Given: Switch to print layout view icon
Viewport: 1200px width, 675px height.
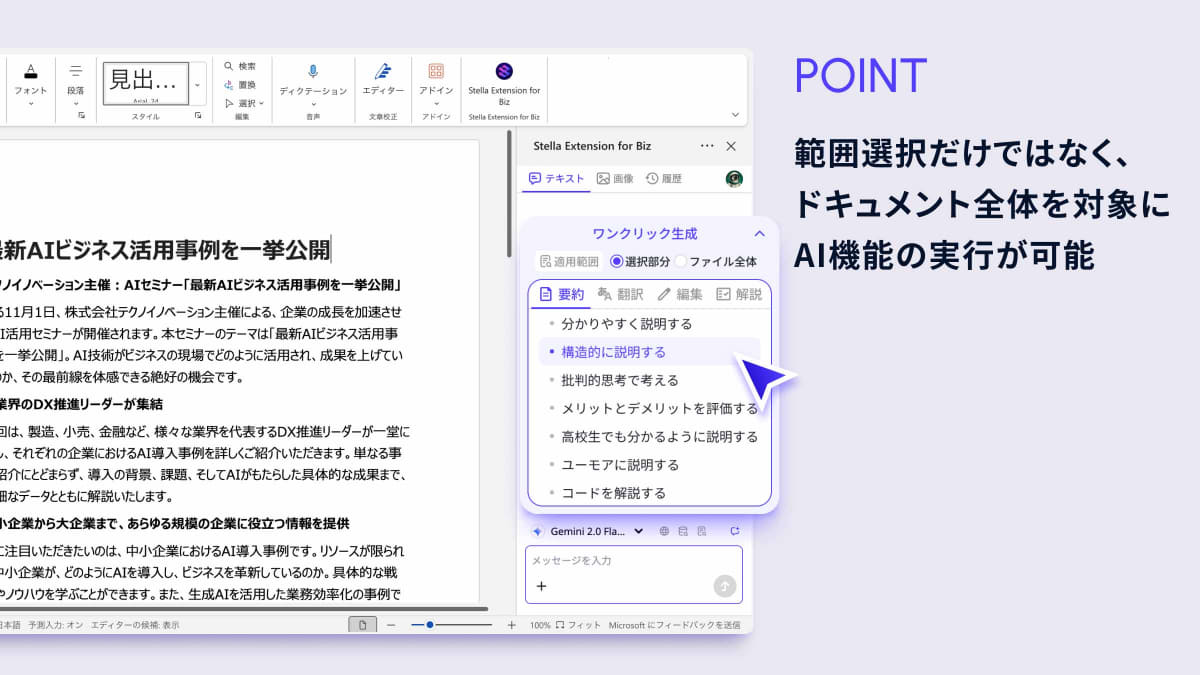Looking at the screenshot, I should tap(364, 625).
